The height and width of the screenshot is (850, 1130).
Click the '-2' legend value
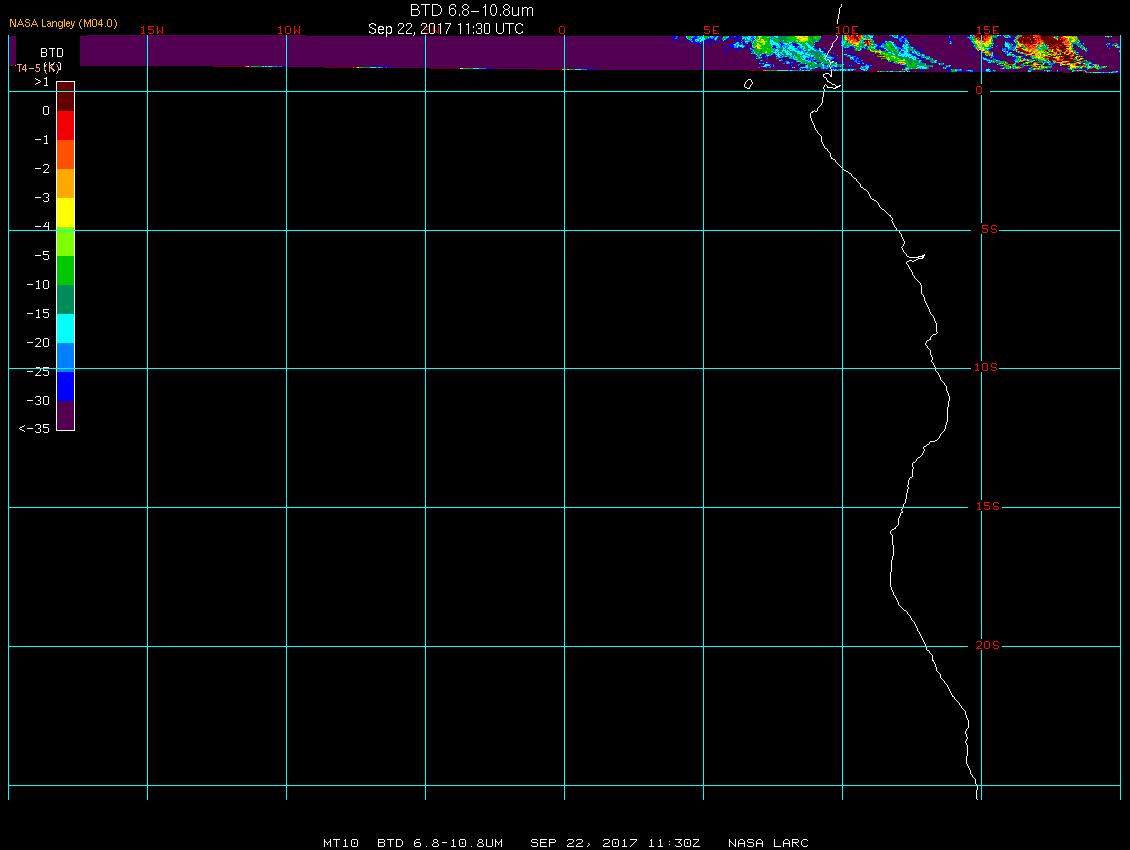coord(42,169)
